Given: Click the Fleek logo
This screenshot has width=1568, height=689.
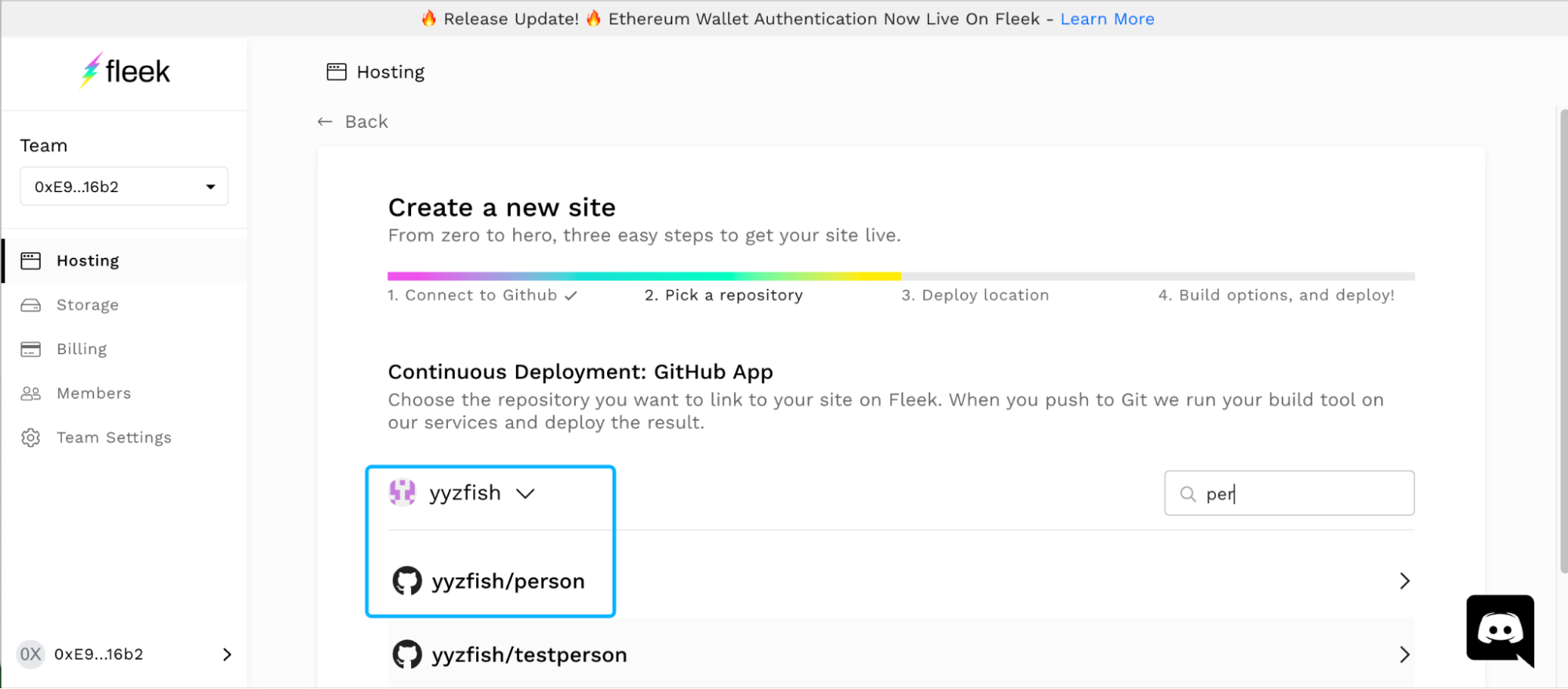Looking at the screenshot, I should pyautogui.click(x=126, y=71).
